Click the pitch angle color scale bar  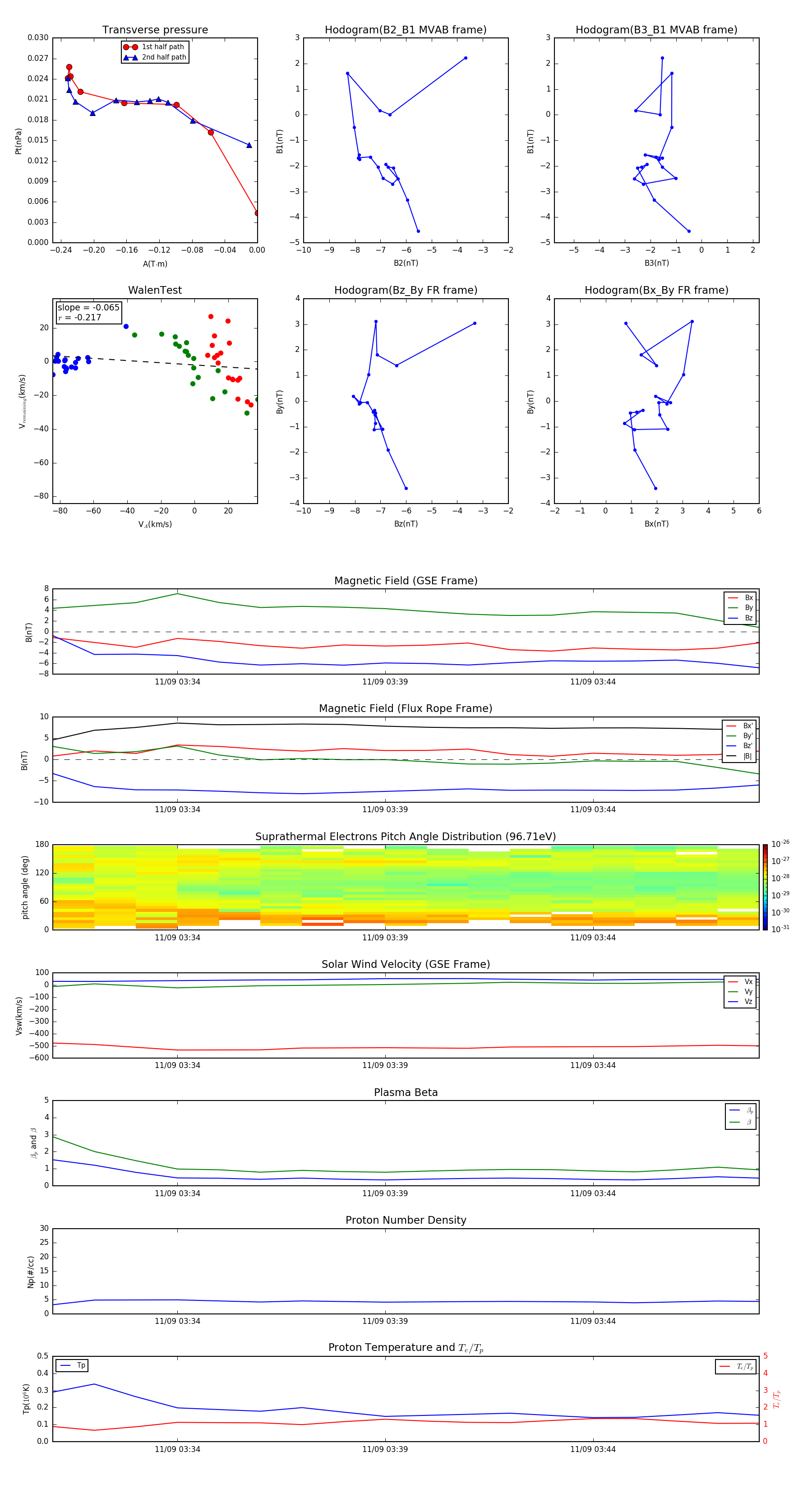pyautogui.click(x=765, y=887)
